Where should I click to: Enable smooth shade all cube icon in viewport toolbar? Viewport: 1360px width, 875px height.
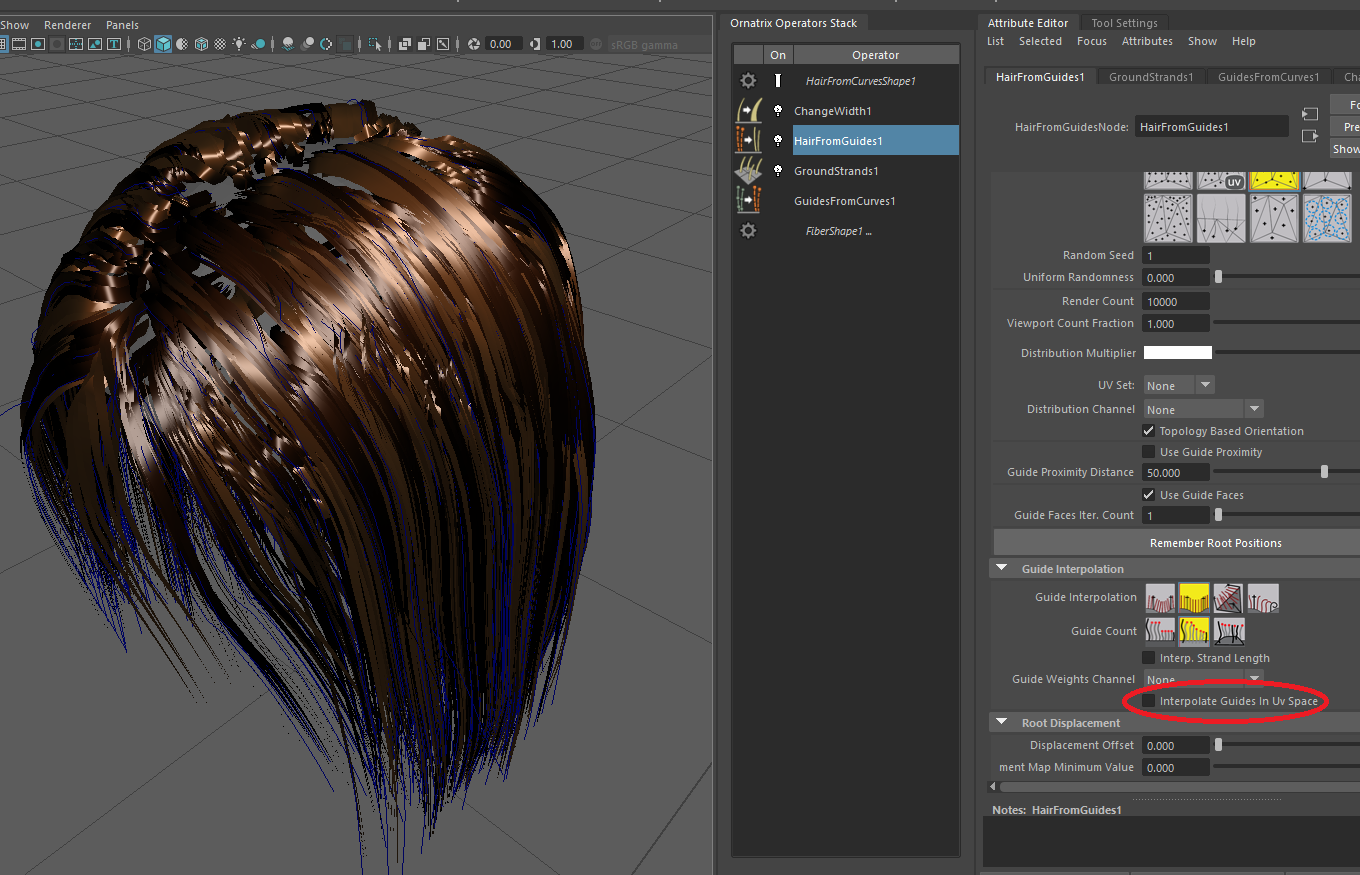162,44
